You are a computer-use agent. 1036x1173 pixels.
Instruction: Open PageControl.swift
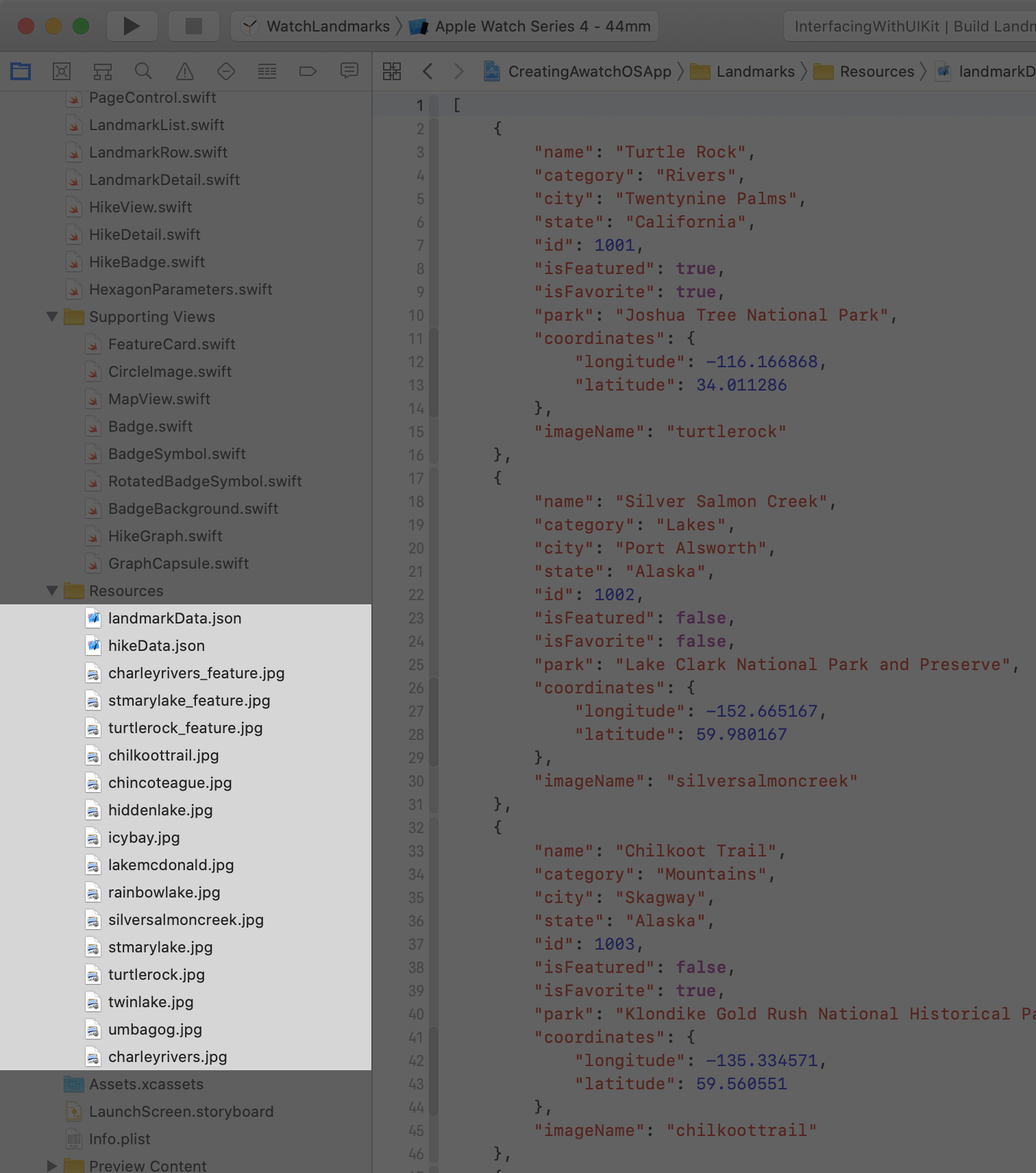pyautogui.click(x=152, y=98)
